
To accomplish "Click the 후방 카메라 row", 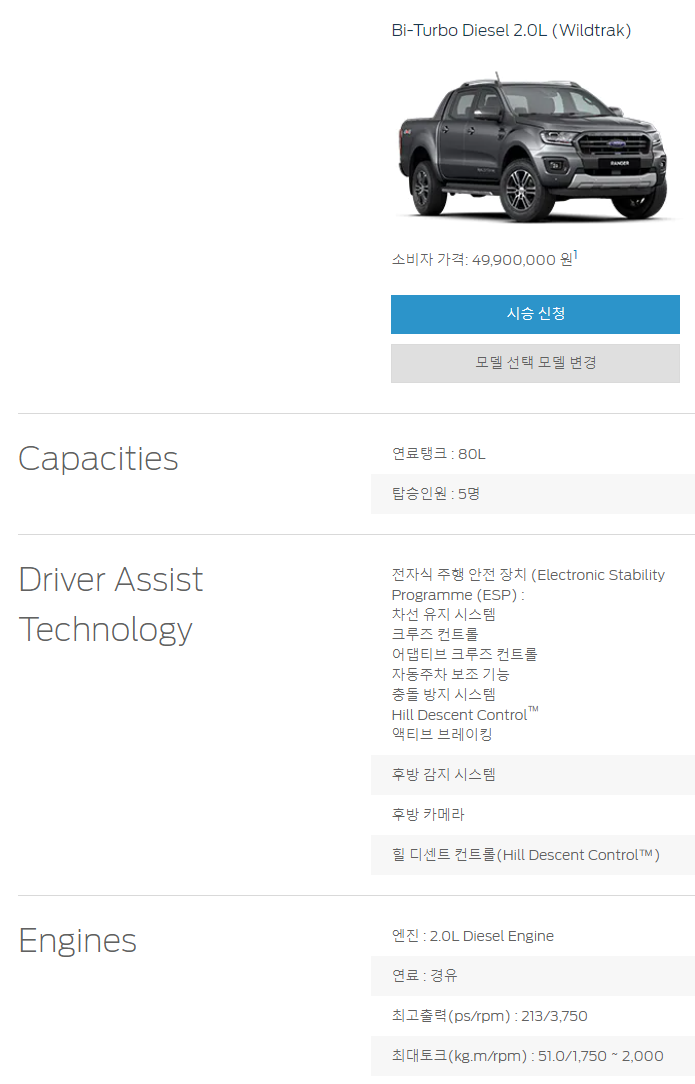I will [x=532, y=815].
